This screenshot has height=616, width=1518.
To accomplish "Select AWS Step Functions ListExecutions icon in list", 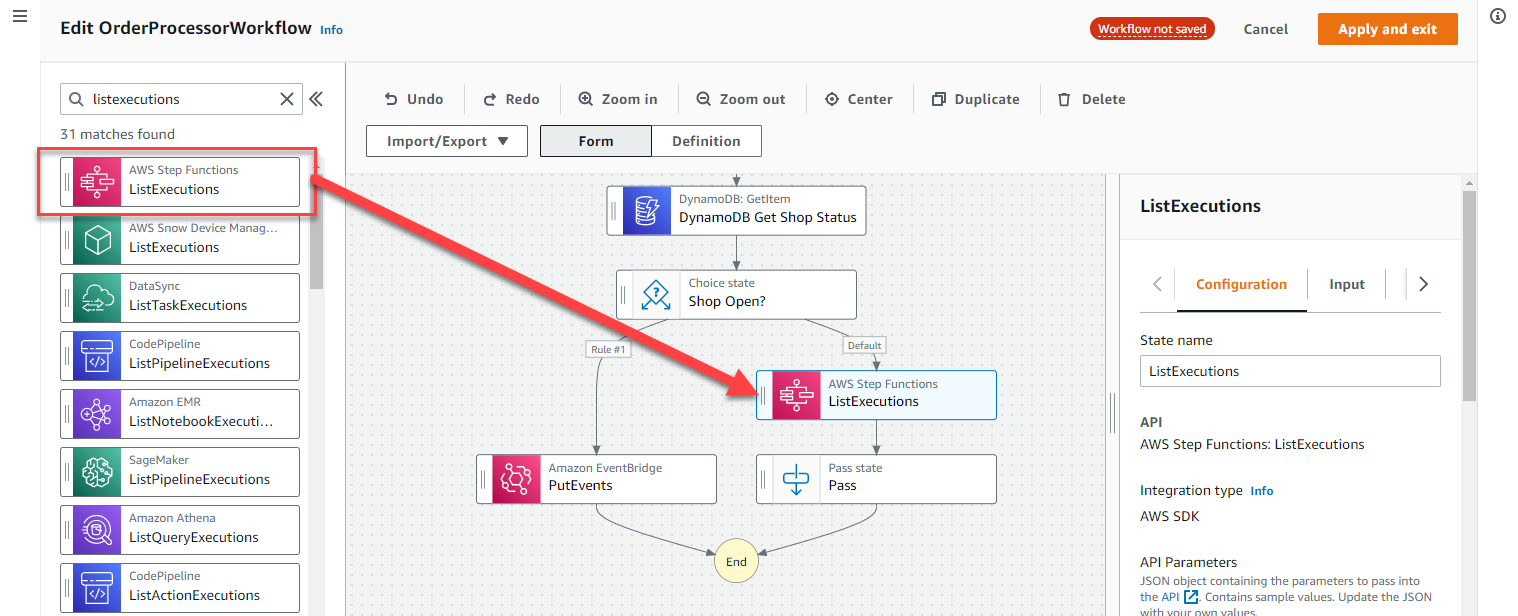I will point(96,182).
